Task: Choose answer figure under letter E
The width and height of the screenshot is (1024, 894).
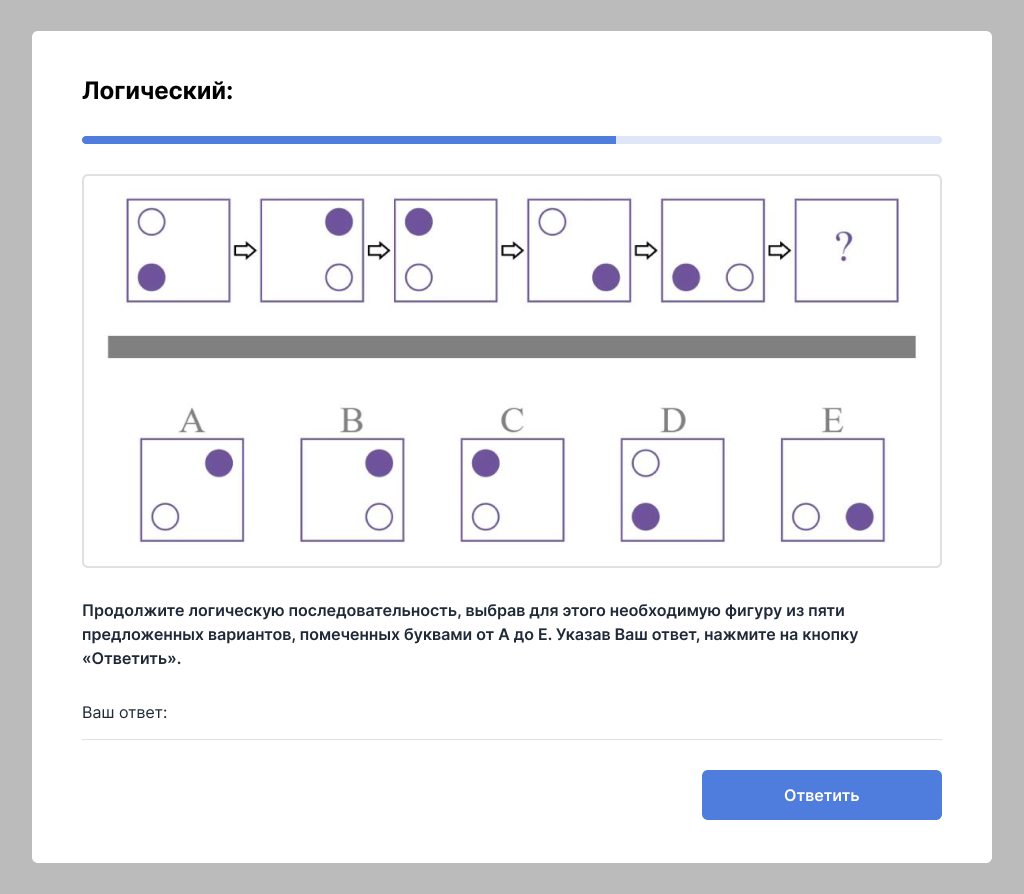Action: (x=832, y=490)
